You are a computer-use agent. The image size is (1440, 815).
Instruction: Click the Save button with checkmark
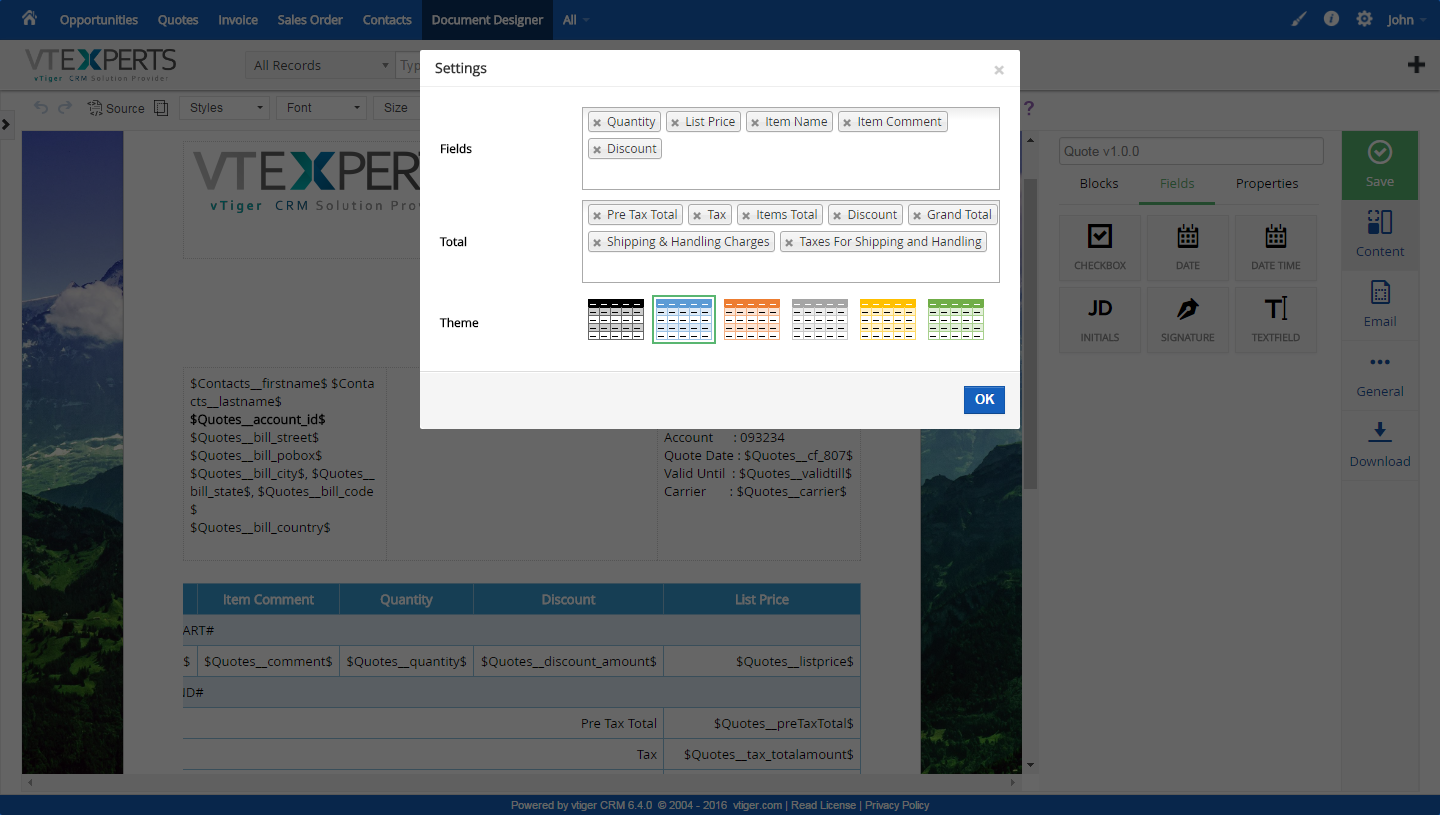pyautogui.click(x=1380, y=165)
